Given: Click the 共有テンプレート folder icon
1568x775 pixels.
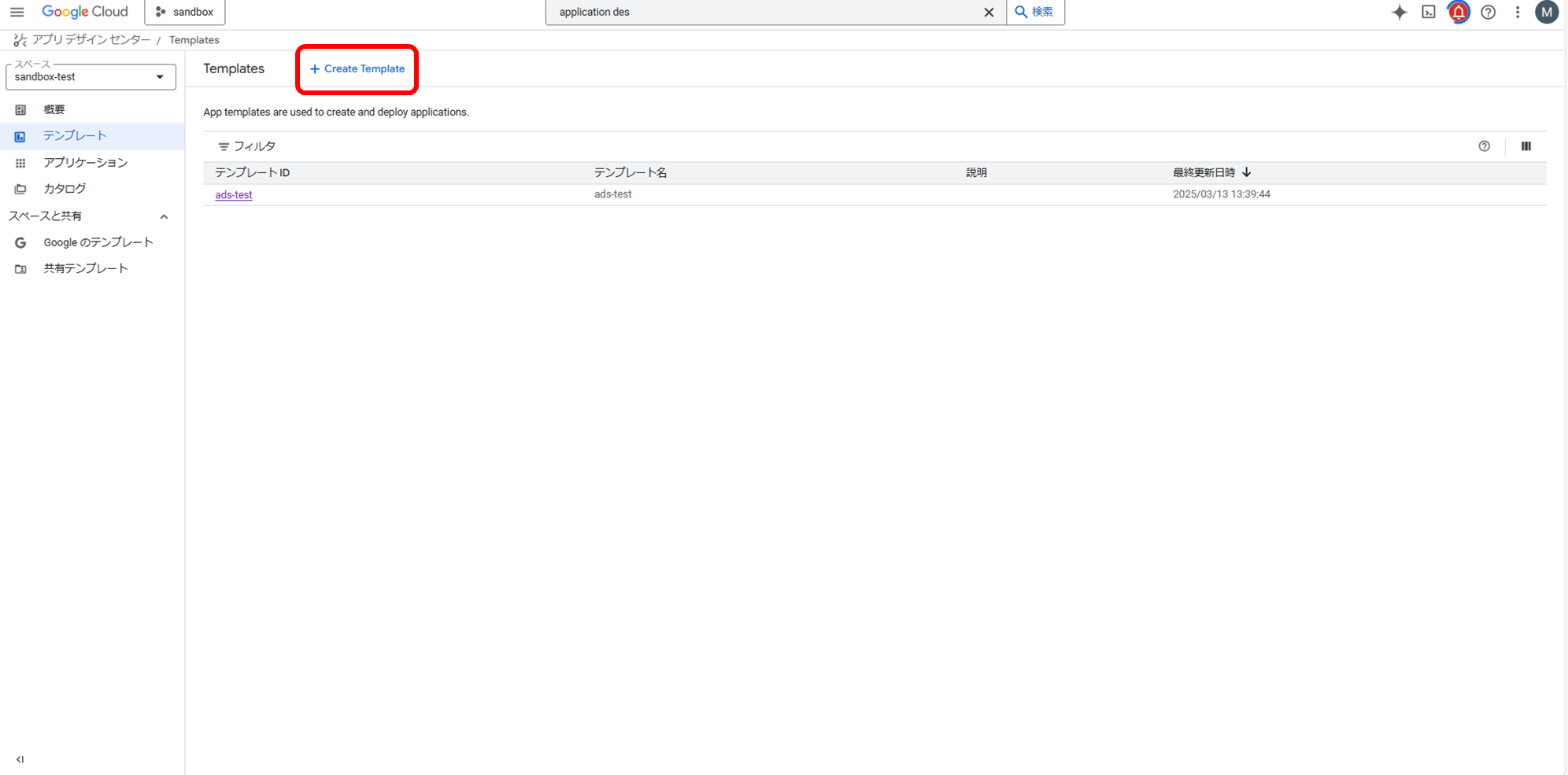Looking at the screenshot, I should tap(20, 269).
